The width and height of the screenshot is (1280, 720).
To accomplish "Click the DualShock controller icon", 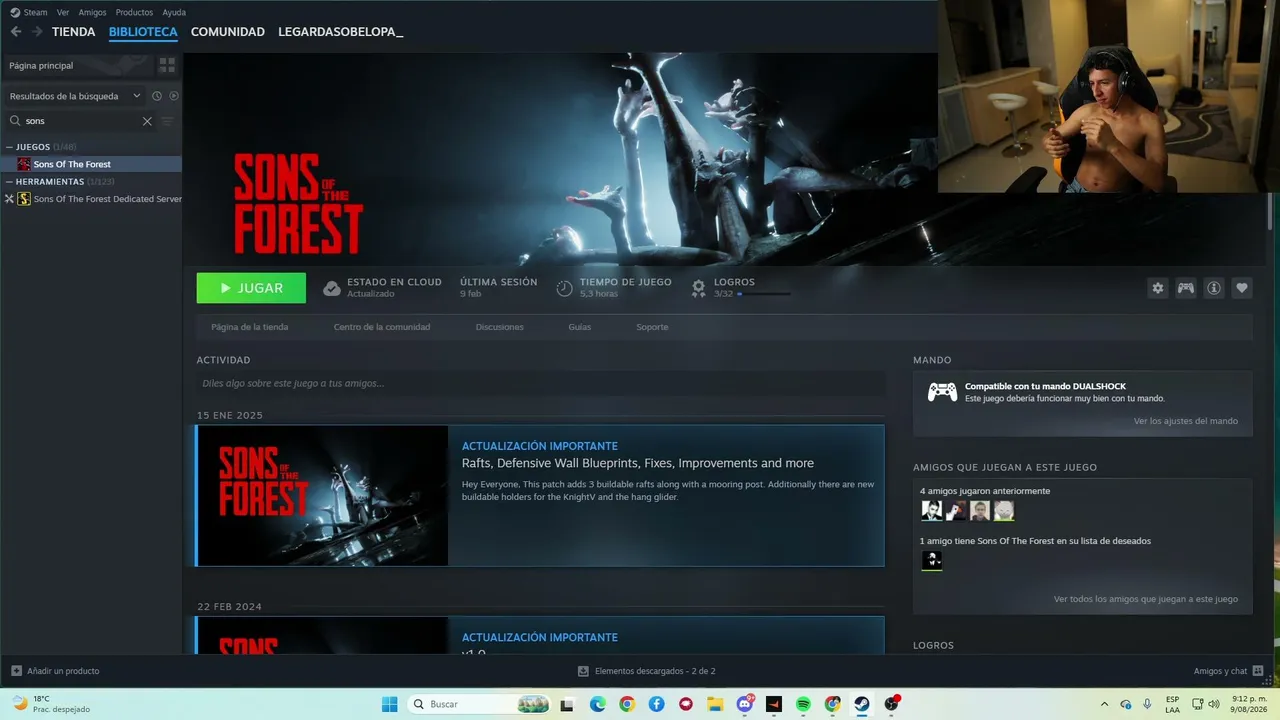I will point(942,392).
